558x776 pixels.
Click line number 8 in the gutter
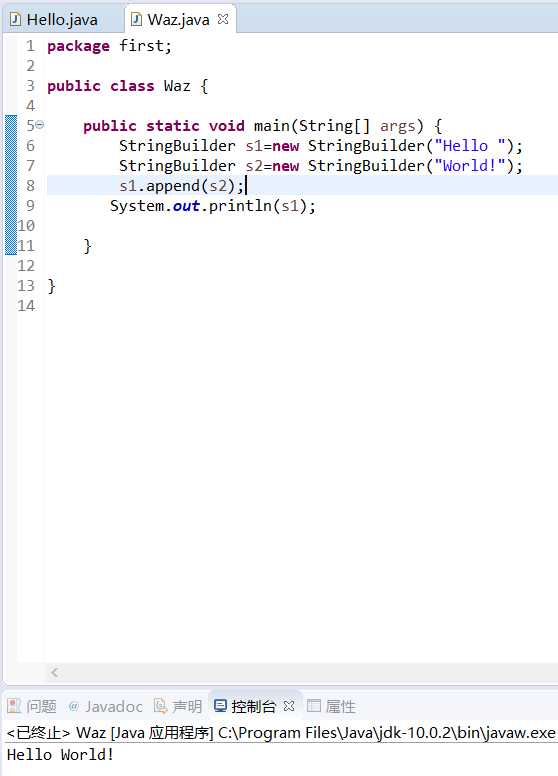[30, 186]
